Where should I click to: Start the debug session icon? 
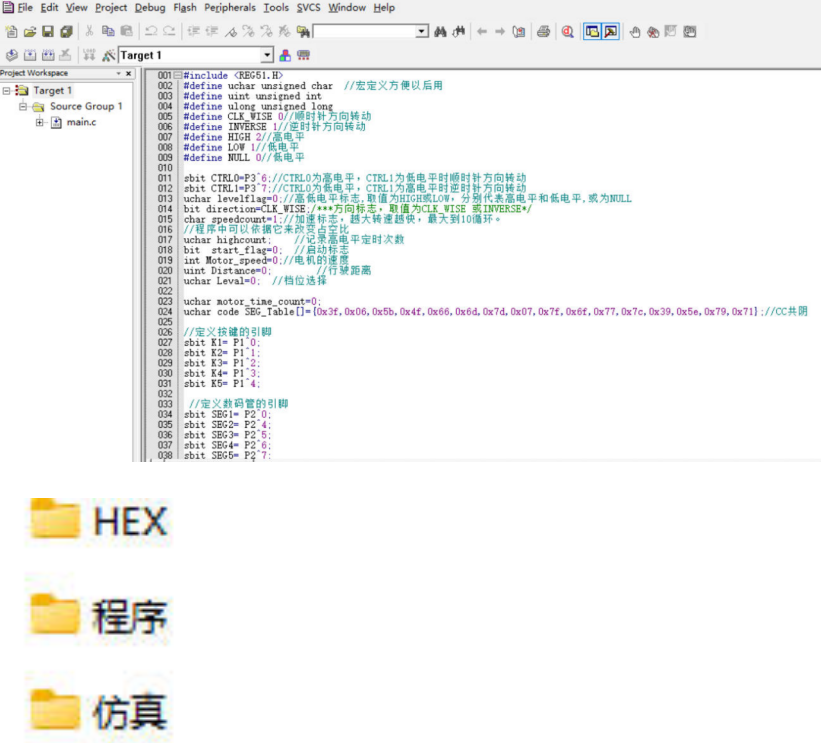[568, 32]
